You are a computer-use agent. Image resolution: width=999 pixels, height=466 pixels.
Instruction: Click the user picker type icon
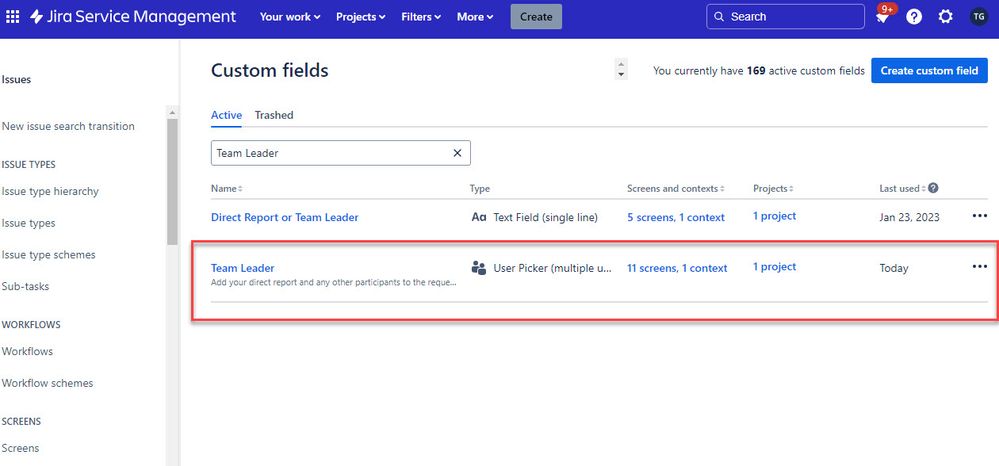(x=478, y=268)
